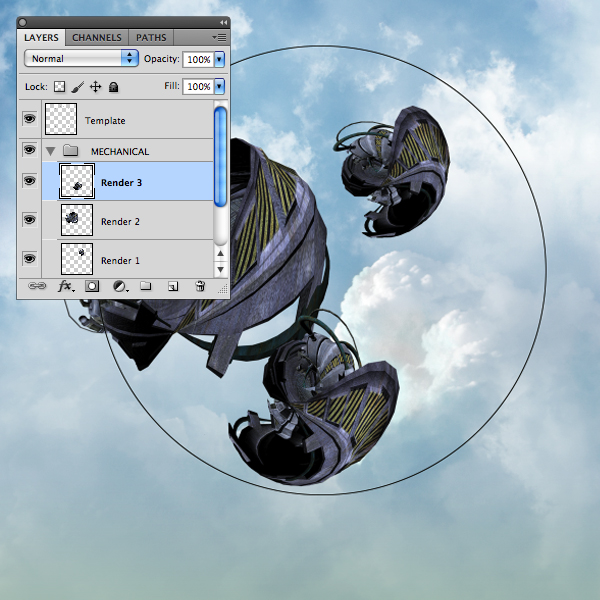Toggle Lock all padlock icon

click(113, 87)
